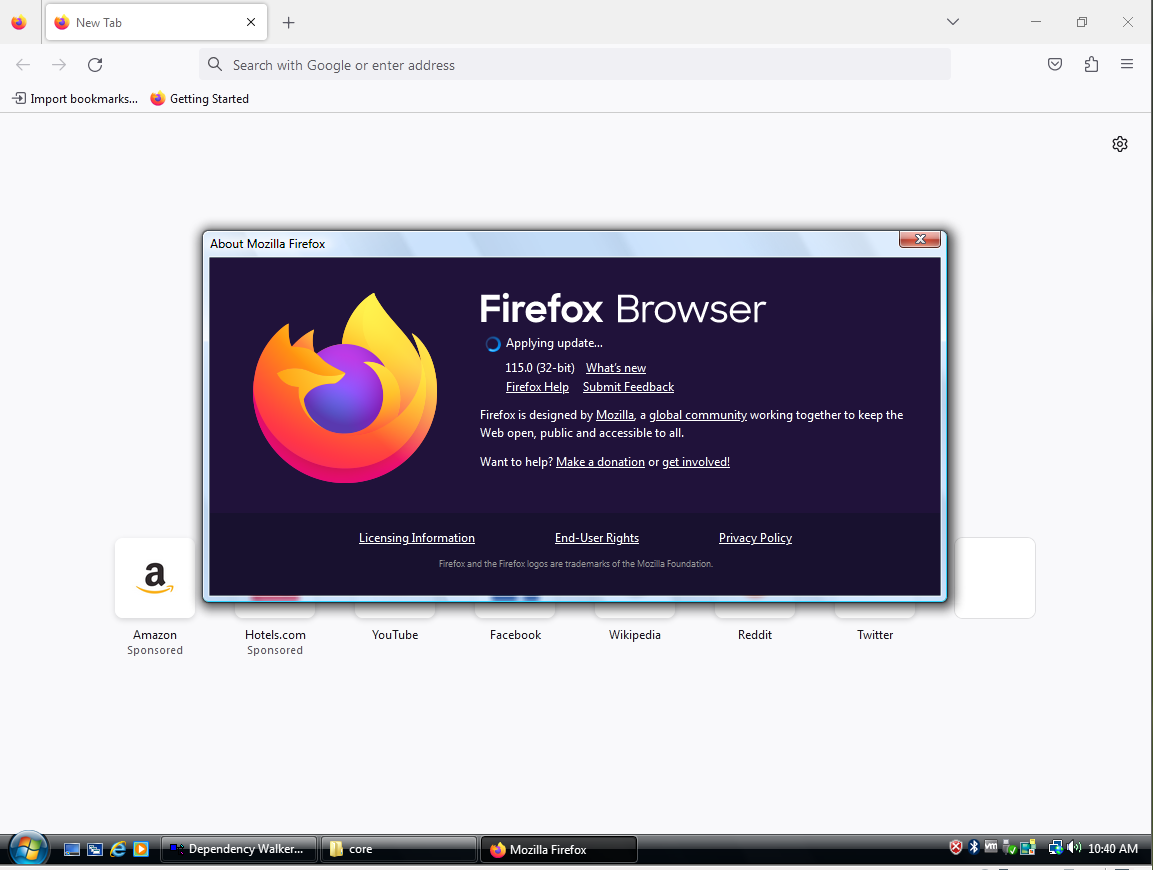Open the list all tabs chevron

pyautogui.click(x=953, y=22)
